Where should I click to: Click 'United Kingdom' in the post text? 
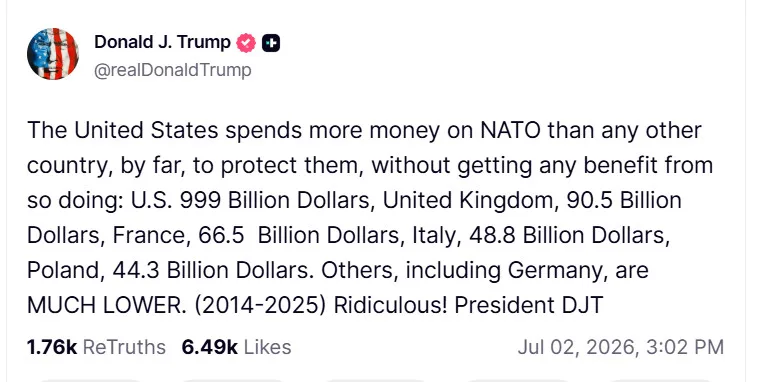point(470,200)
